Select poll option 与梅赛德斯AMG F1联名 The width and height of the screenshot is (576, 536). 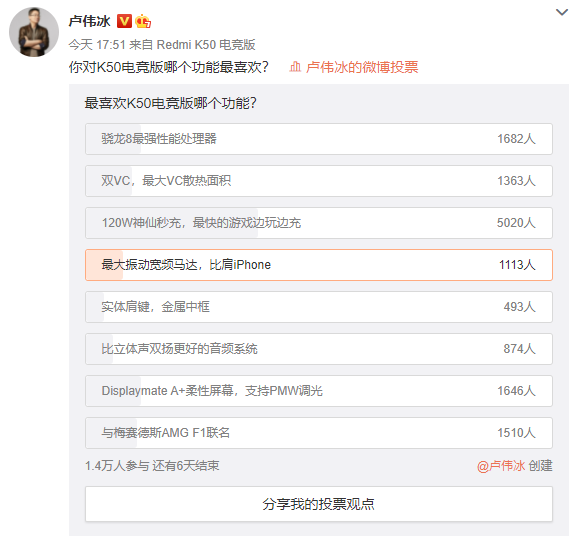[x=318, y=433]
